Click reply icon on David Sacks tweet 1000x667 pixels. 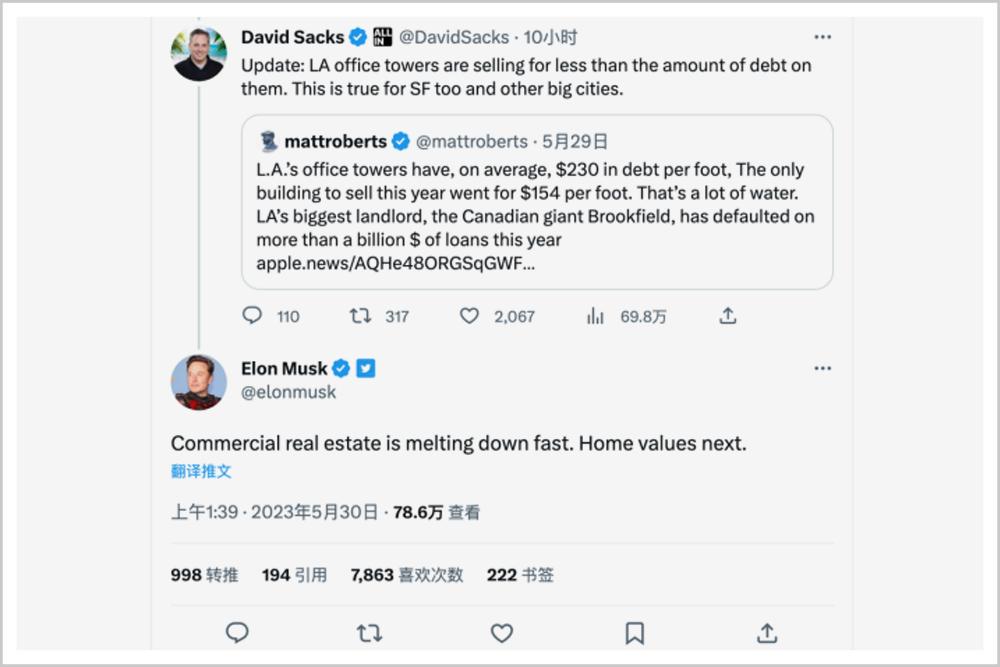[252, 316]
